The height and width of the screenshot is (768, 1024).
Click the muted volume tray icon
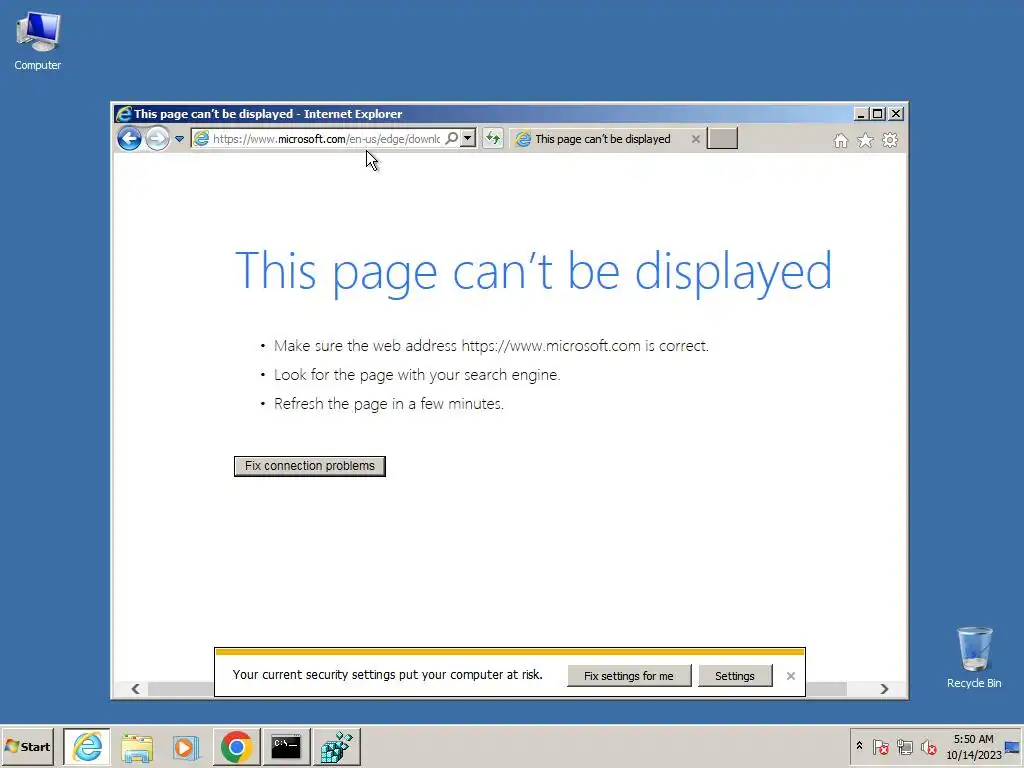[929, 746]
